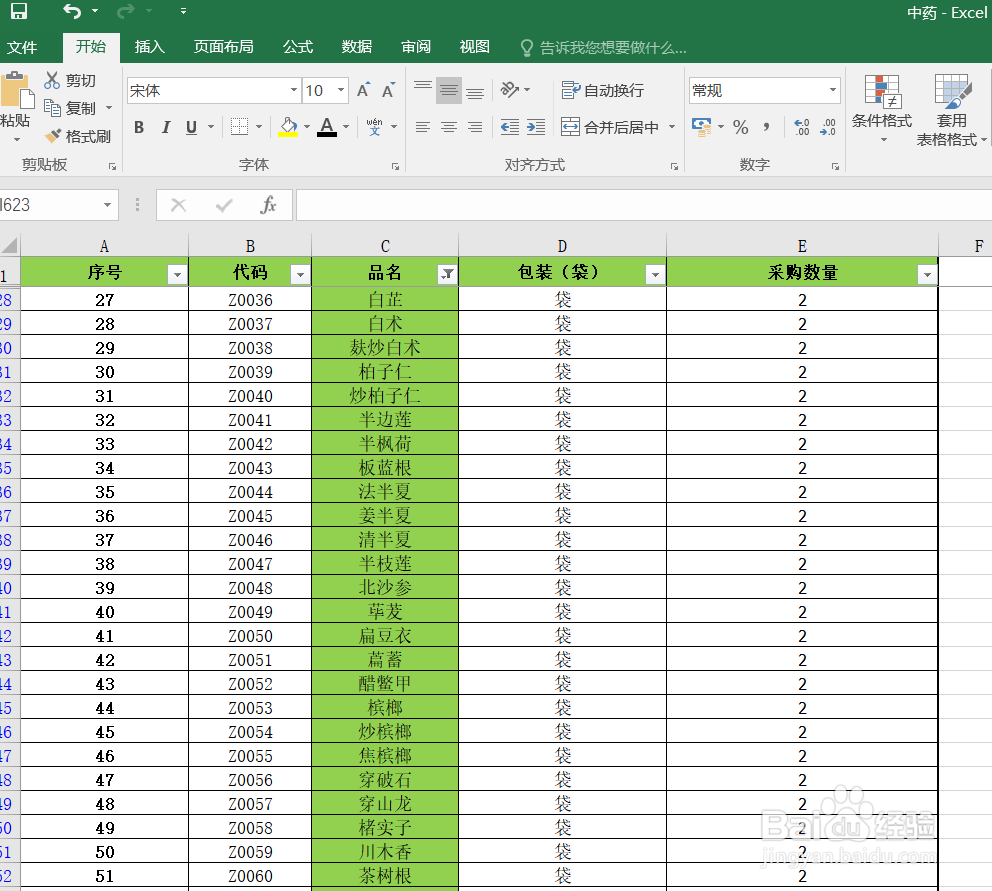Switch to the 插入 tab
The height and width of the screenshot is (891, 992).
150,47
